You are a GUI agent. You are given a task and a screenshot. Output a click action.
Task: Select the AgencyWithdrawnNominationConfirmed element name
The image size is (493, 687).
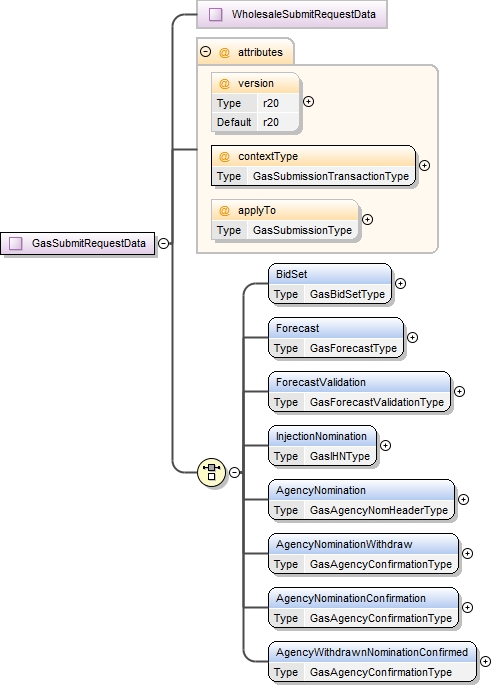pos(372,652)
